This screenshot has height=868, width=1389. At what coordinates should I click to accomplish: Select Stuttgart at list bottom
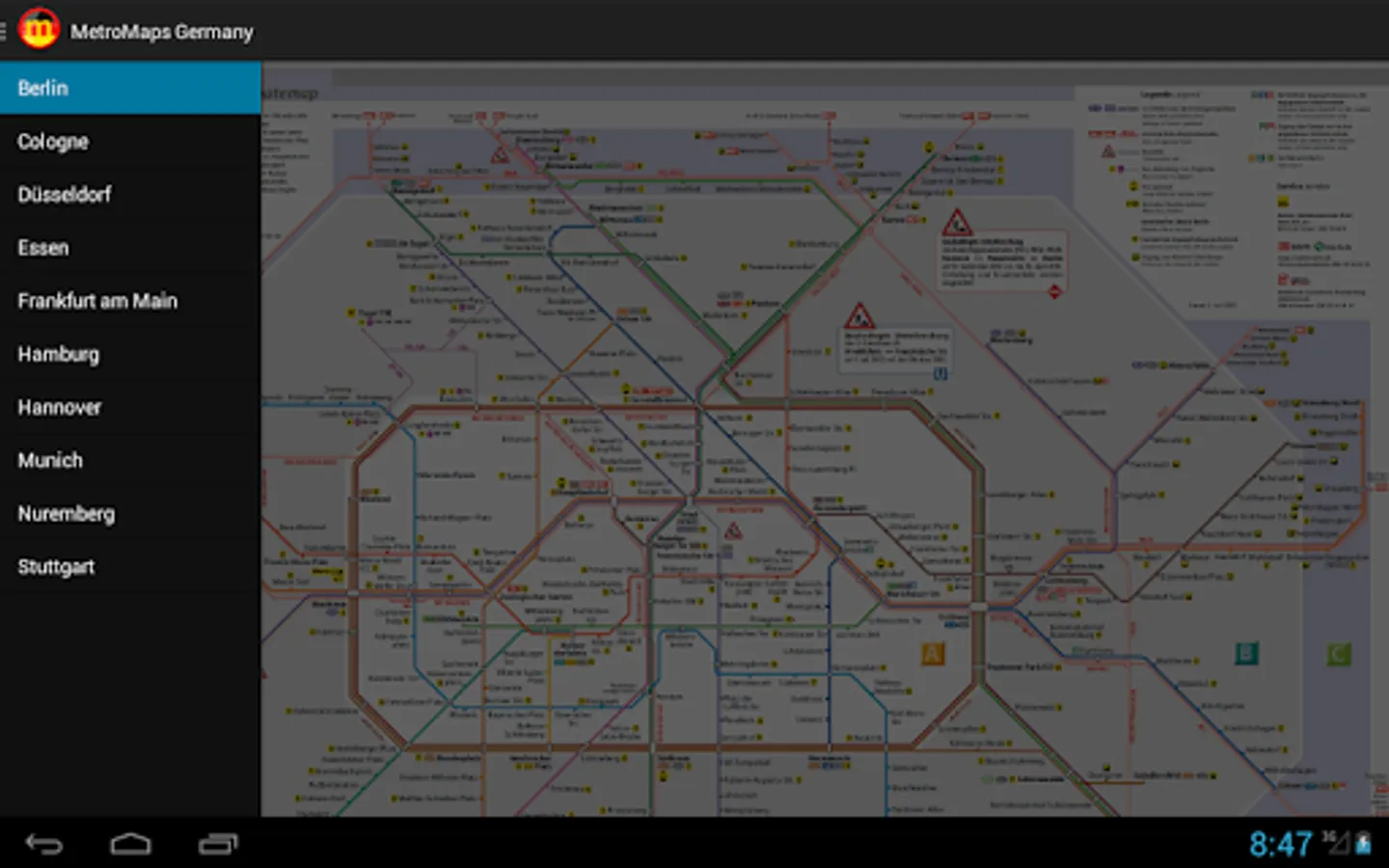point(130,567)
